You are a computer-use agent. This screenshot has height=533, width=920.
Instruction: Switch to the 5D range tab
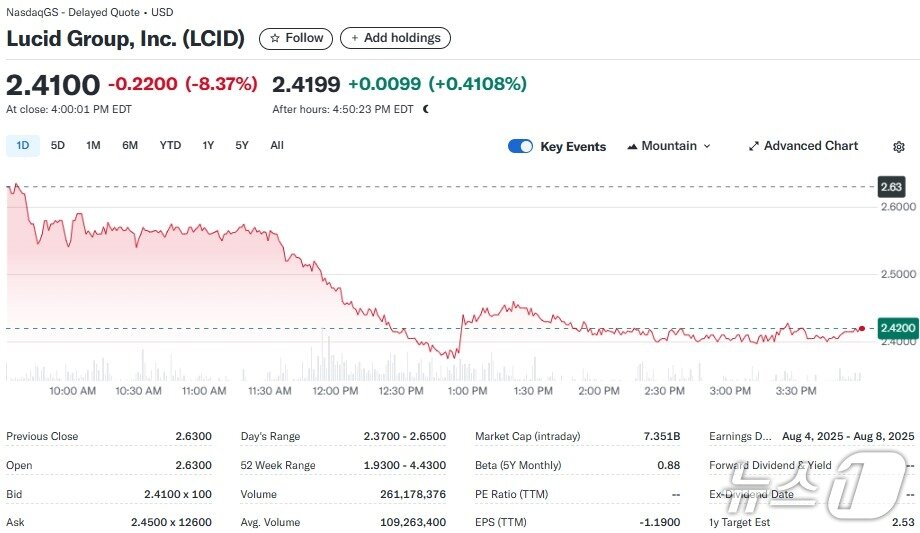[x=58, y=145]
